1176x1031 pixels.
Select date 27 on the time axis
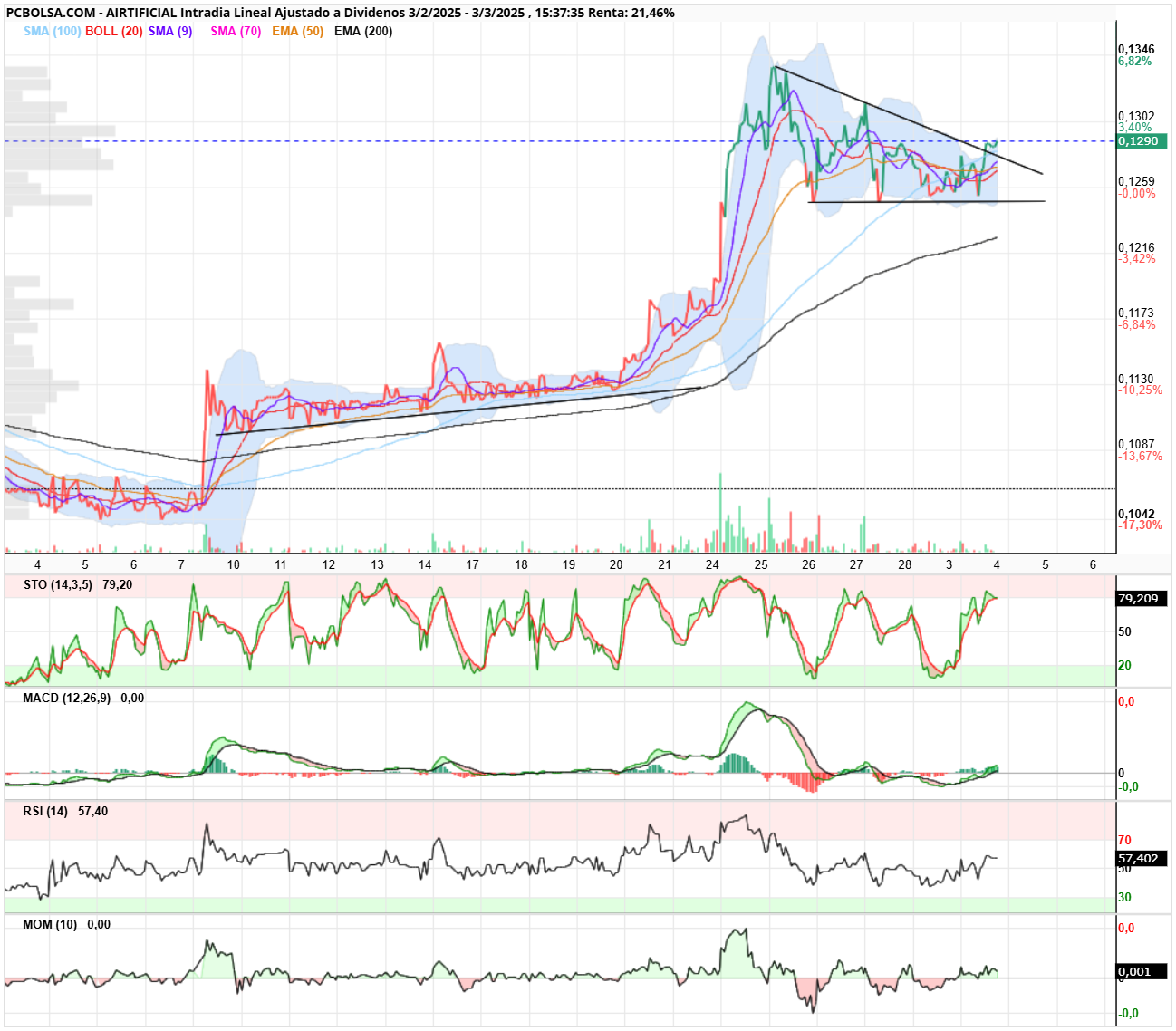coord(856,564)
